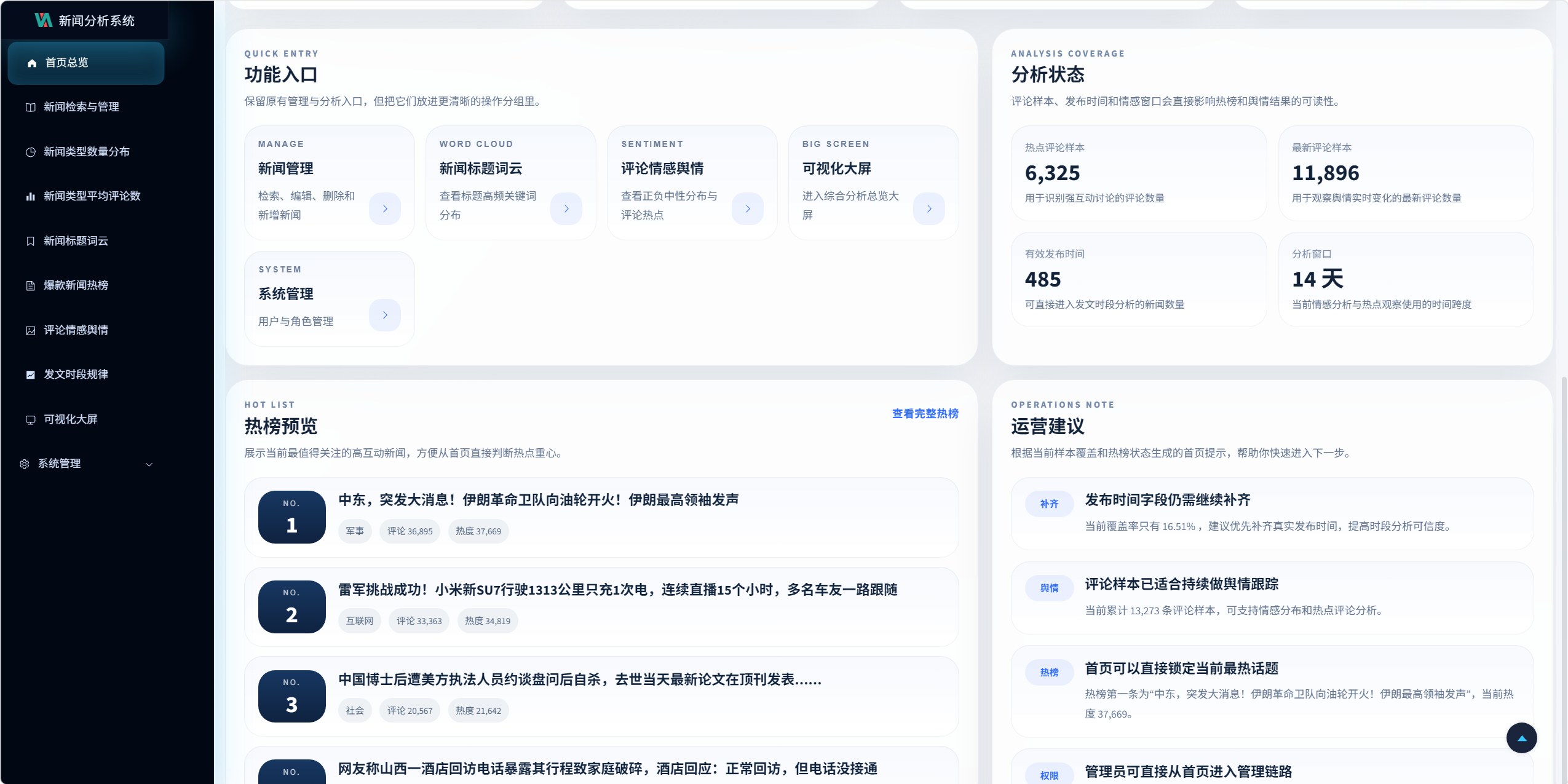Go to the 爆款新闻热榜 menu item
Viewport: 1568px width, 784px height.
click(76, 285)
